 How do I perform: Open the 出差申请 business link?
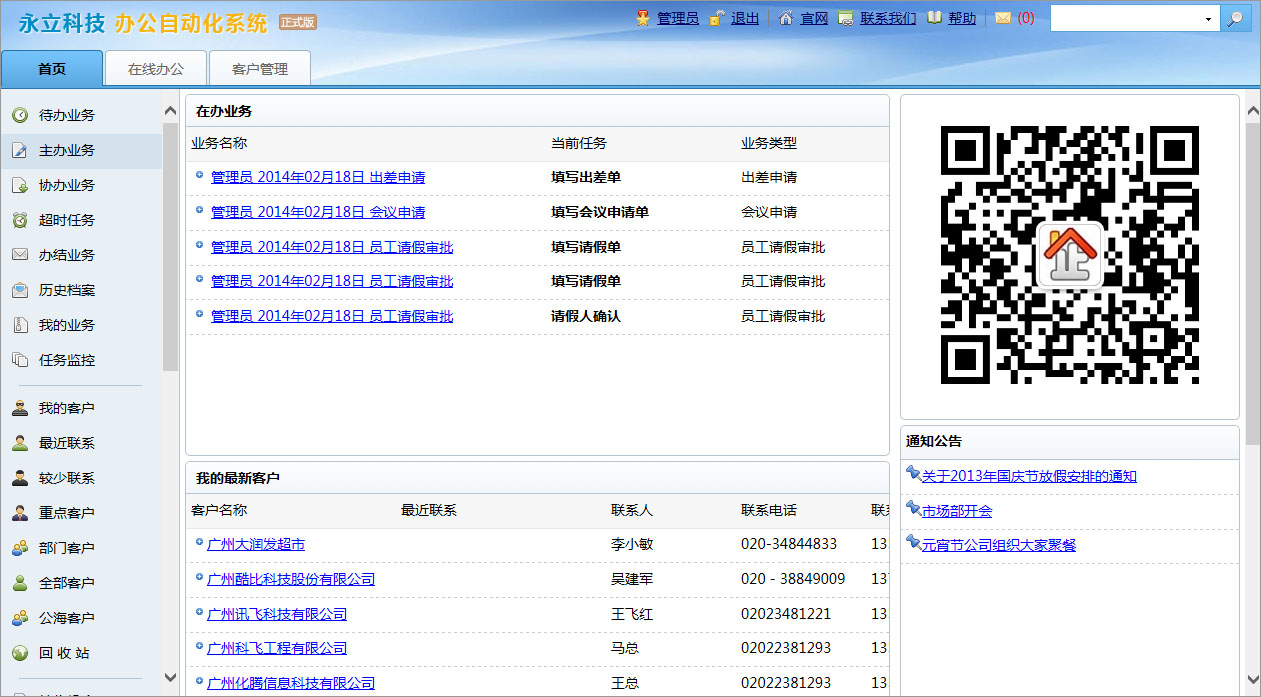coord(318,177)
